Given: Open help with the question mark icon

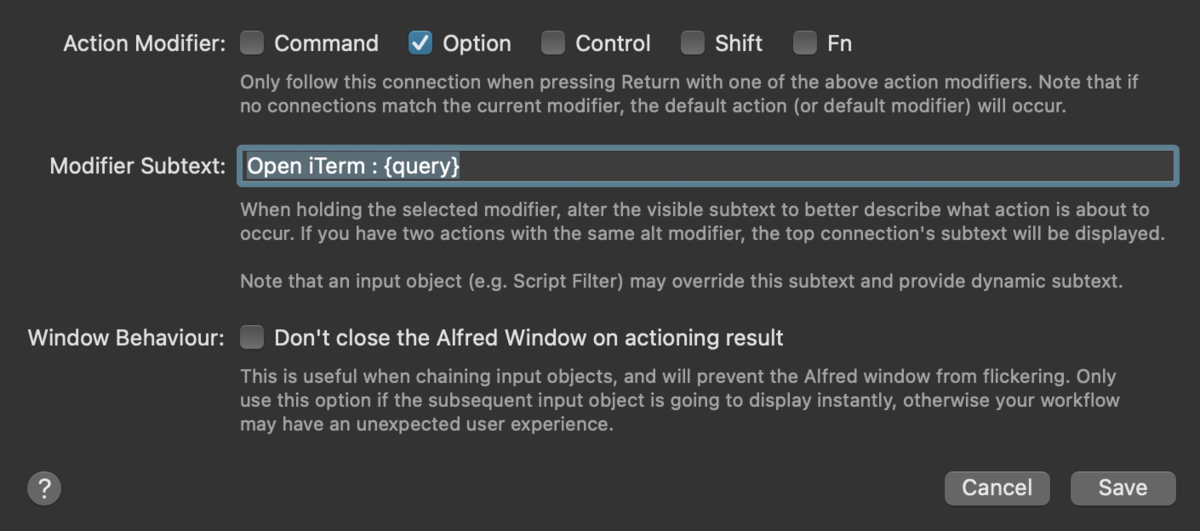Looking at the screenshot, I should (44, 488).
